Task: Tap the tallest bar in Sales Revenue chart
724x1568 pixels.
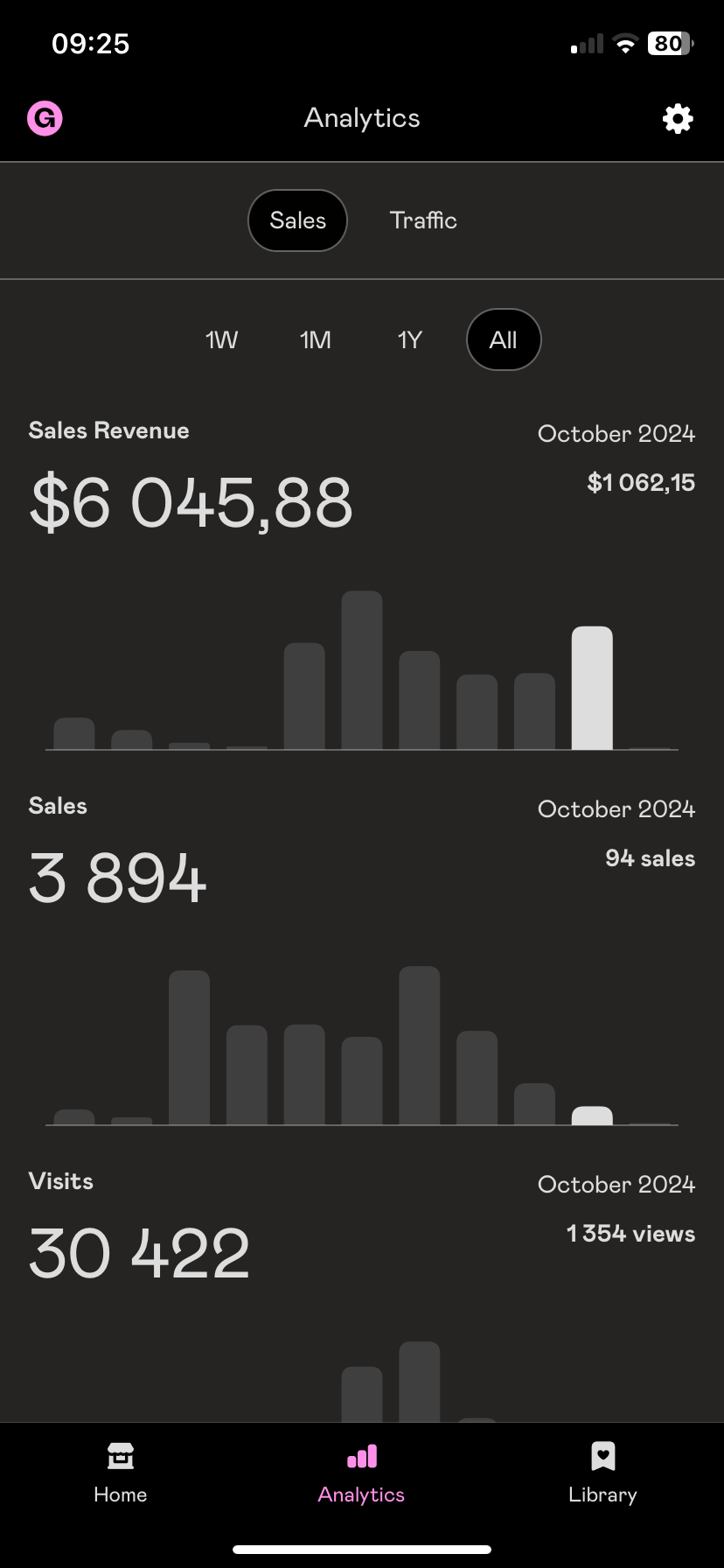Action: point(362,670)
